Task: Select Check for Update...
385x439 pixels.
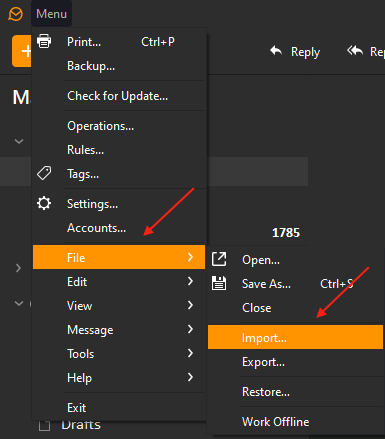Action: [x=119, y=96]
